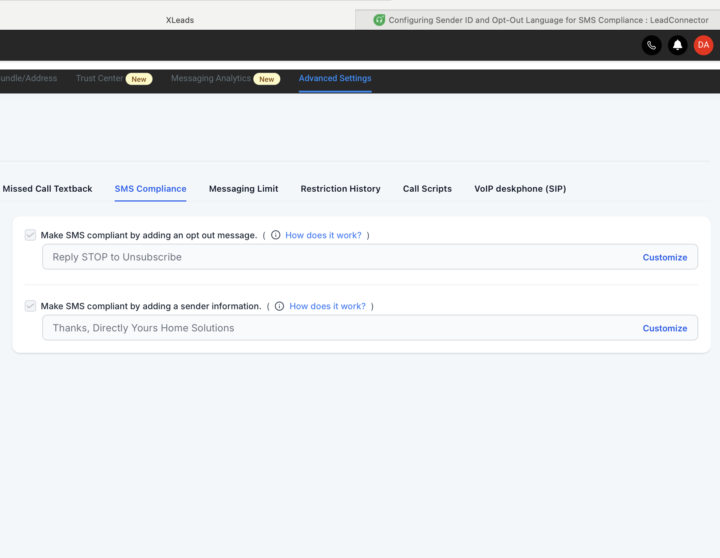Toggle the opt out message checkbox

tap(30, 235)
